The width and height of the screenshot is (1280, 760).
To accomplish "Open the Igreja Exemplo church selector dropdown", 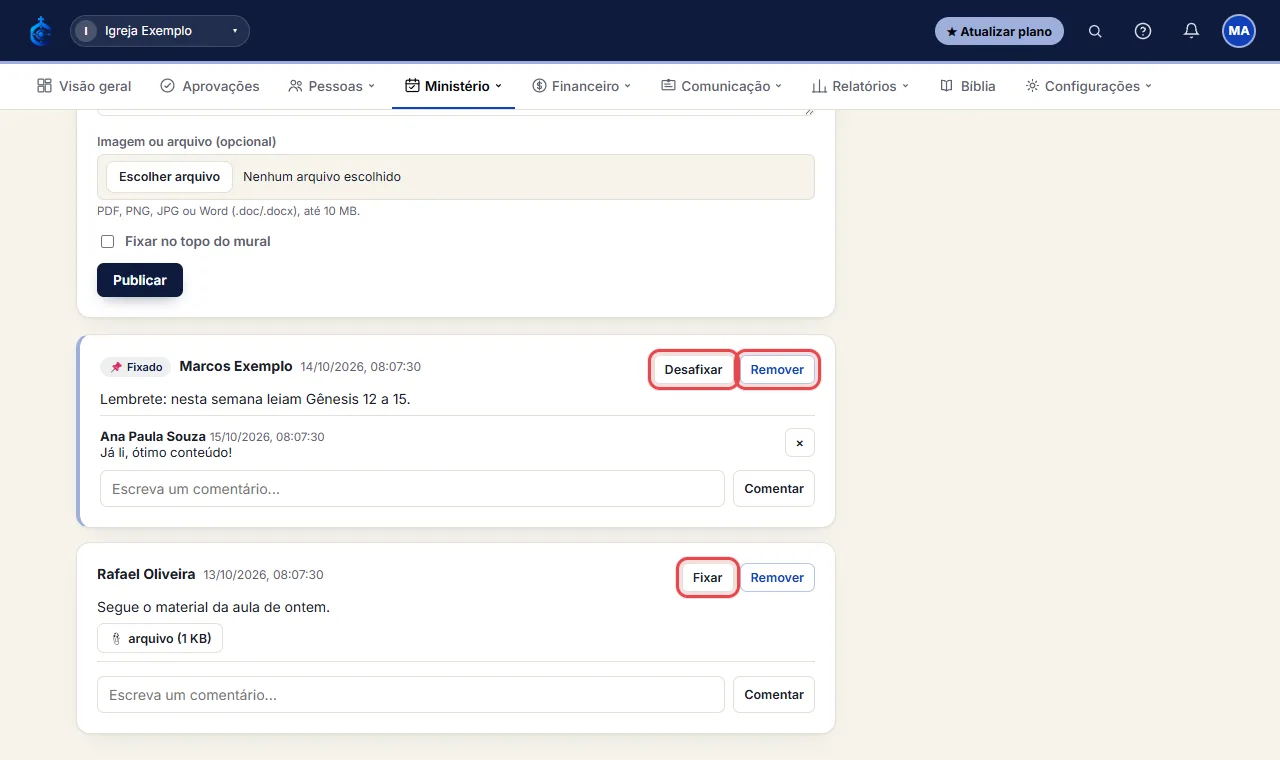I will click(x=160, y=31).
